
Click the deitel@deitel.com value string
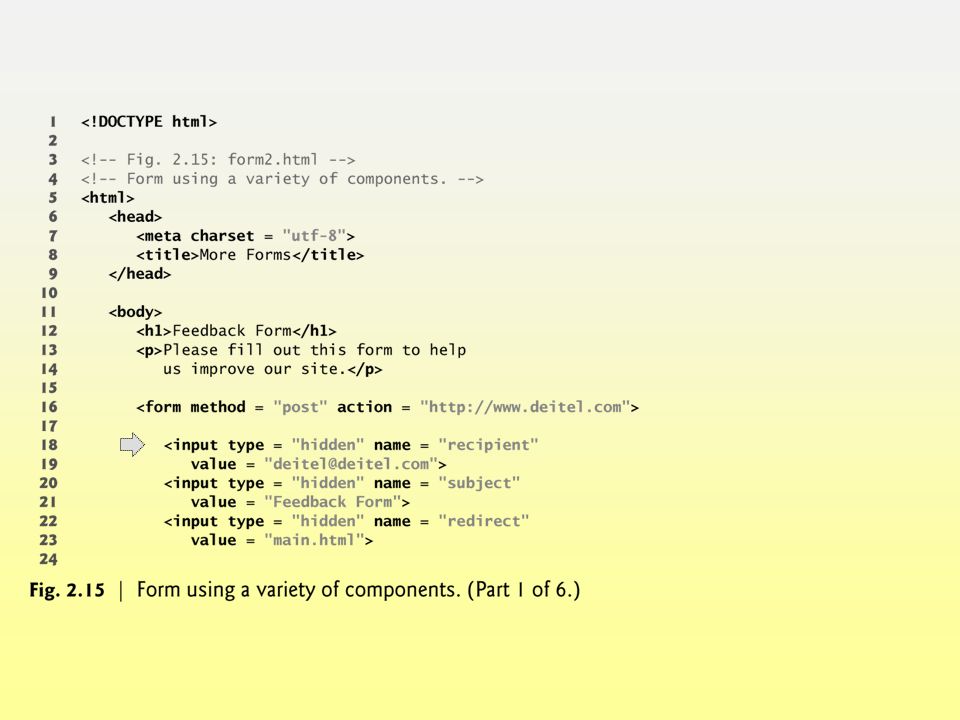[x=351, y=464]
